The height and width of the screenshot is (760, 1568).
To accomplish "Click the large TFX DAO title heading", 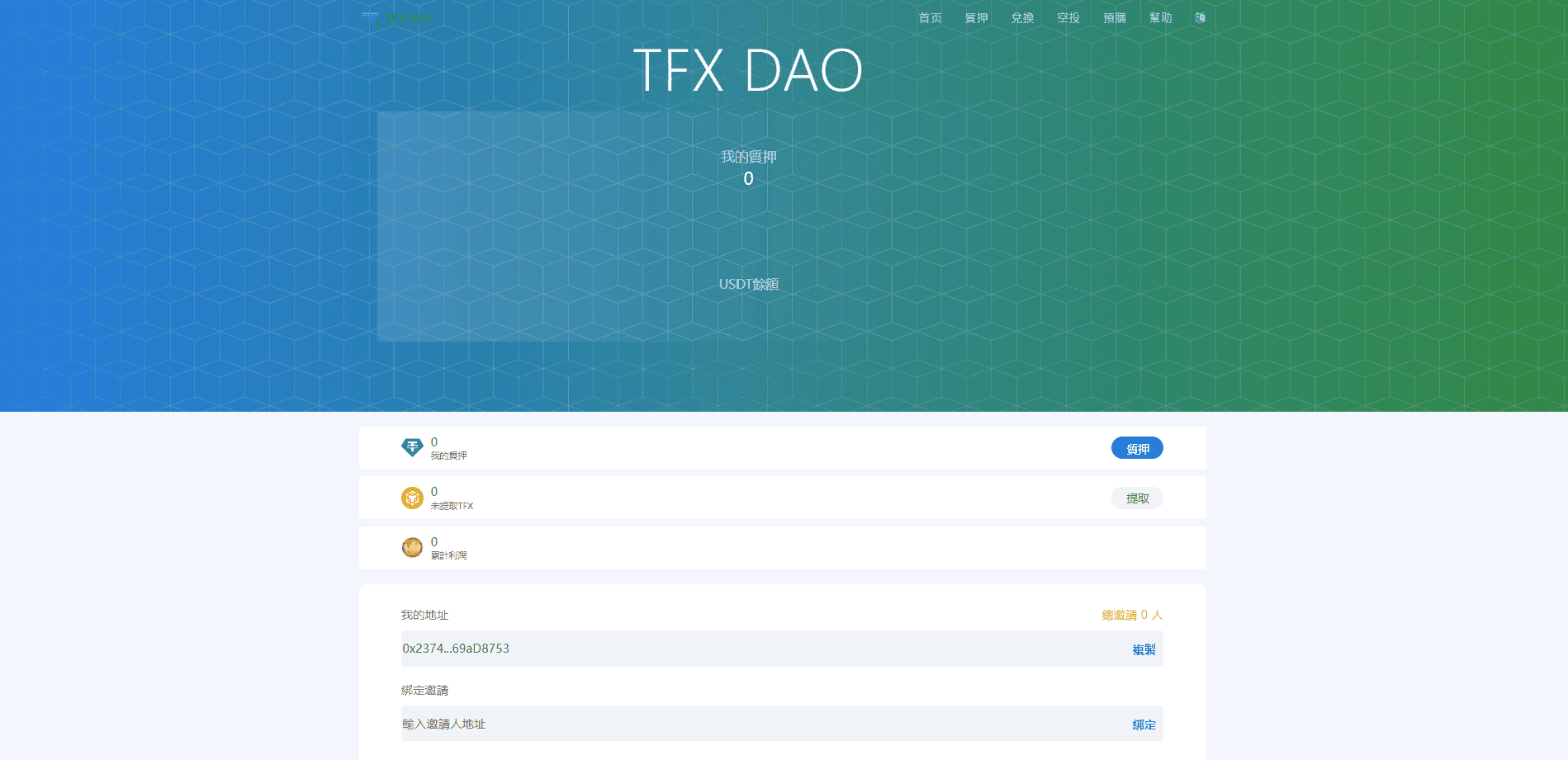I will pyautogui.click(x=748, y=70).
